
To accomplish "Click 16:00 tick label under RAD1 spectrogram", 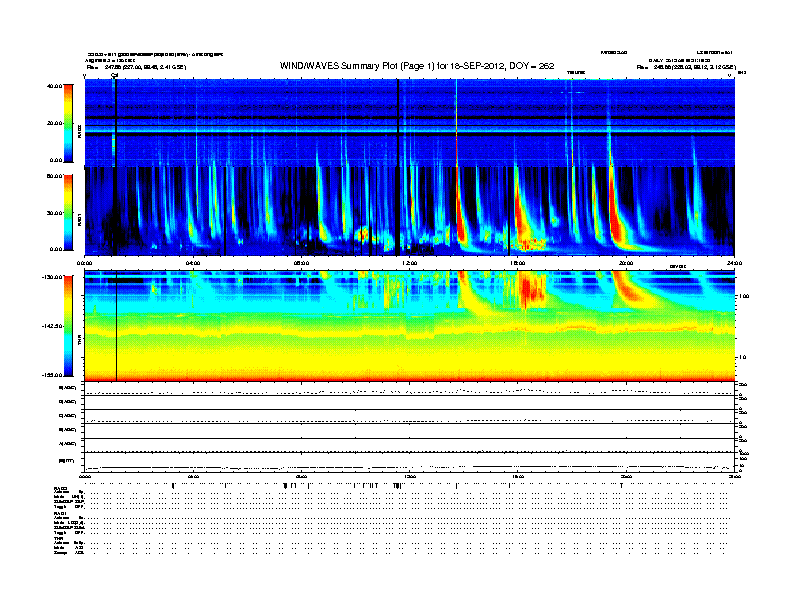I will tap(518, 263).
